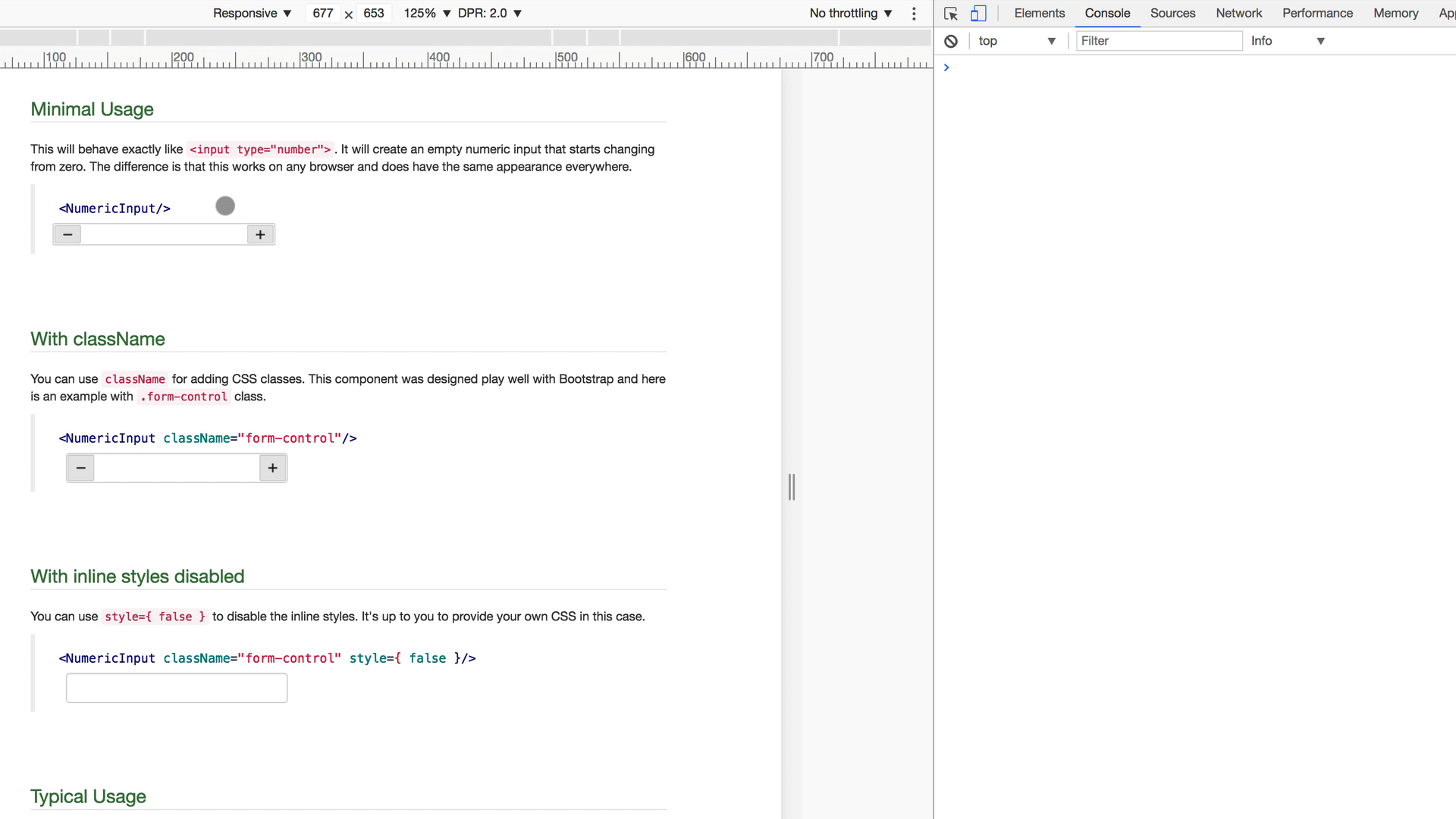Open the Info log level dropdown
1456x819 pixels.
pos(1287,41)
